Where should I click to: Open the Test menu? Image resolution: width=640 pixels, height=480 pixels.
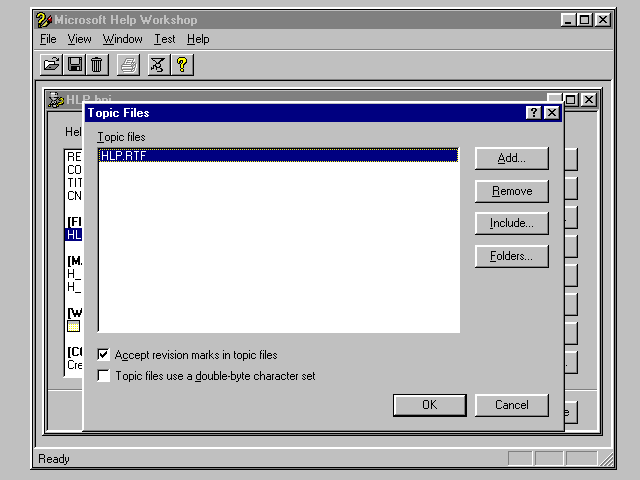point(164,39)
